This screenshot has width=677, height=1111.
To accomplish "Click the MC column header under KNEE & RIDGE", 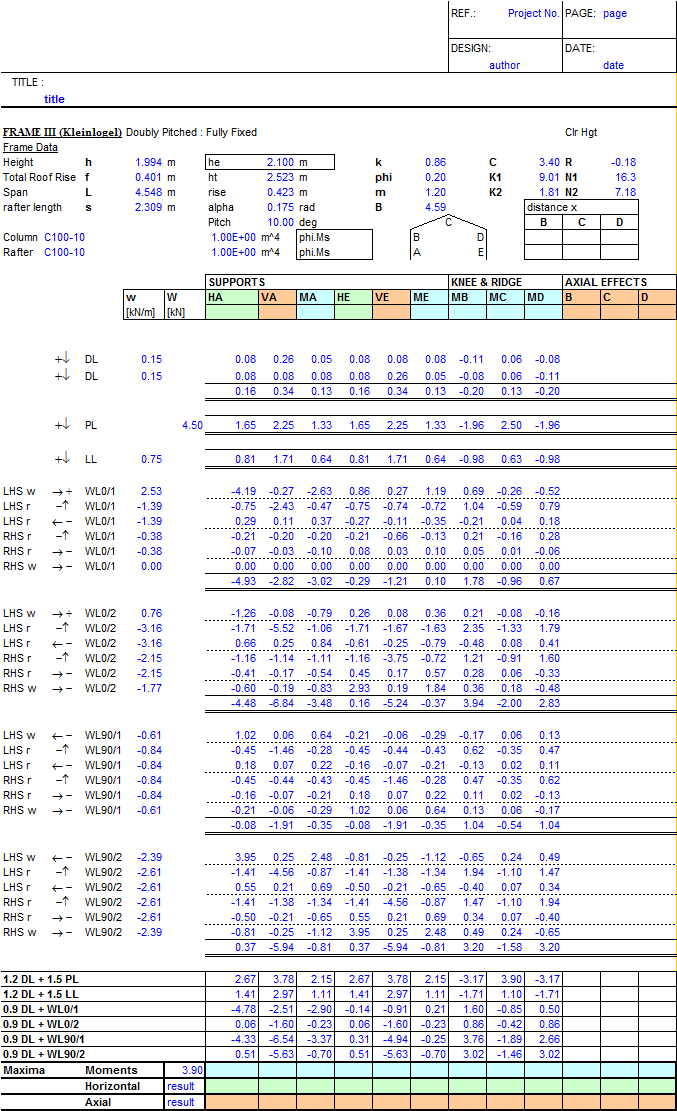I will click(x=504, y=297).
